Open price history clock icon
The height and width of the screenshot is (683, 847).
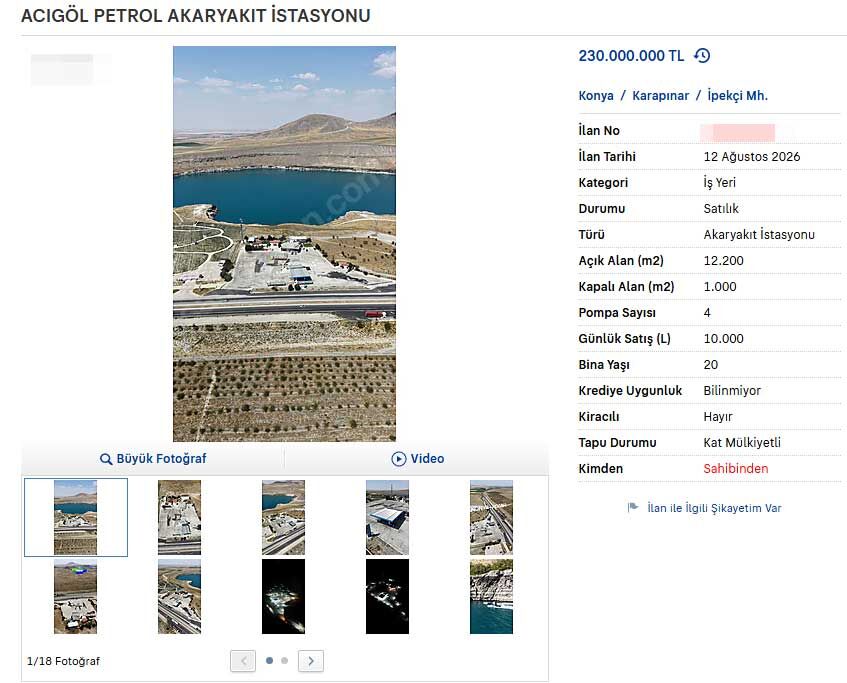coord(702,56)
